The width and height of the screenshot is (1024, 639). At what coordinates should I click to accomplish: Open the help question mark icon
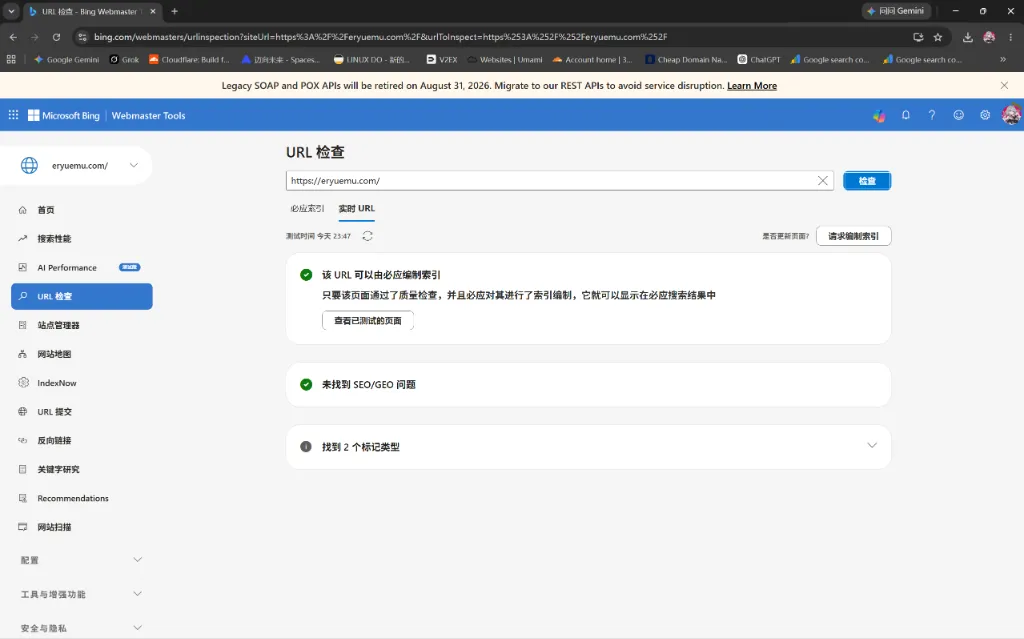click(x=932, y=115)
